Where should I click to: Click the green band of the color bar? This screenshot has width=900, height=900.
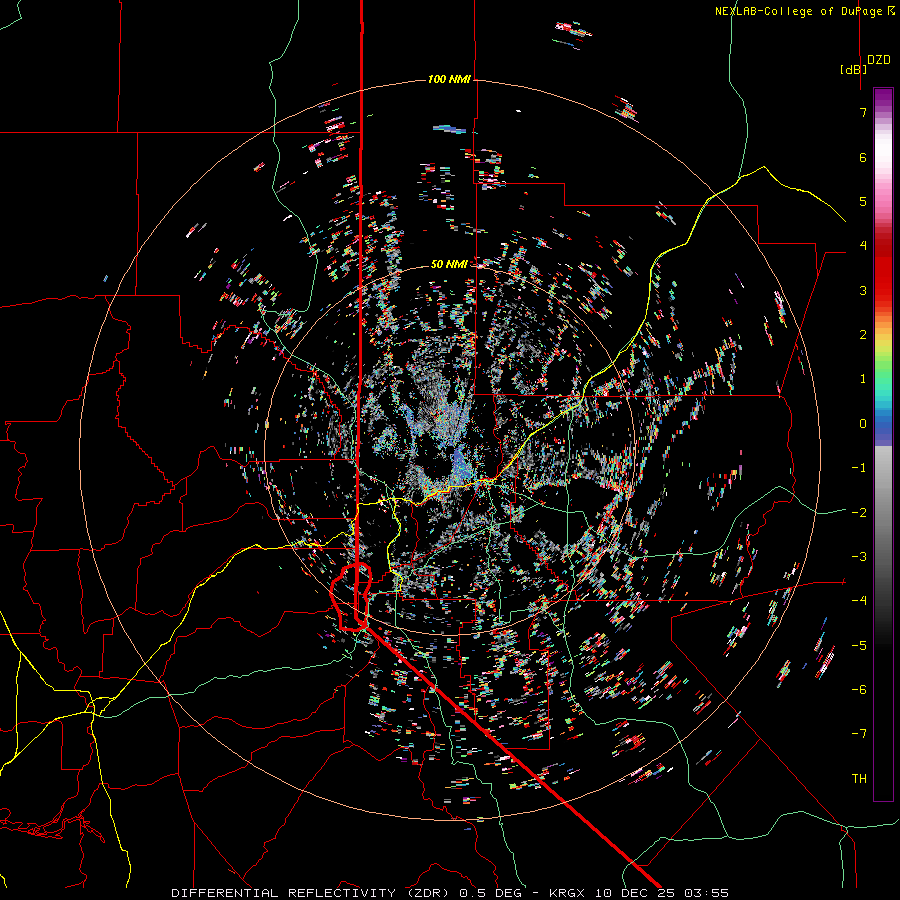click(x=883, y=367)
